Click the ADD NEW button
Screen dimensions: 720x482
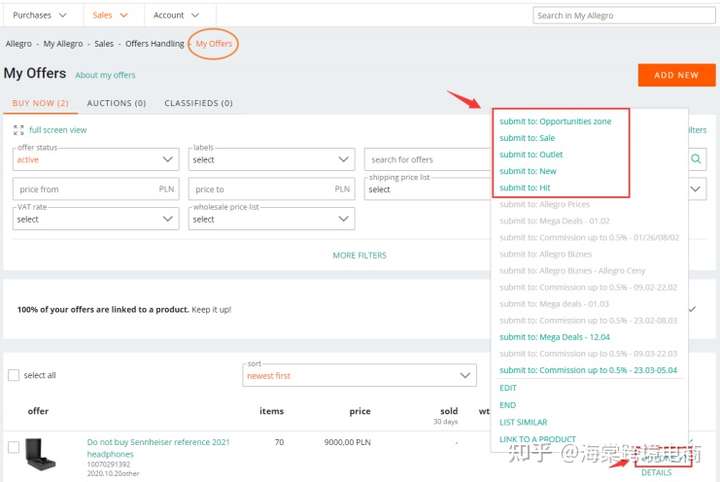click(676, 75)
